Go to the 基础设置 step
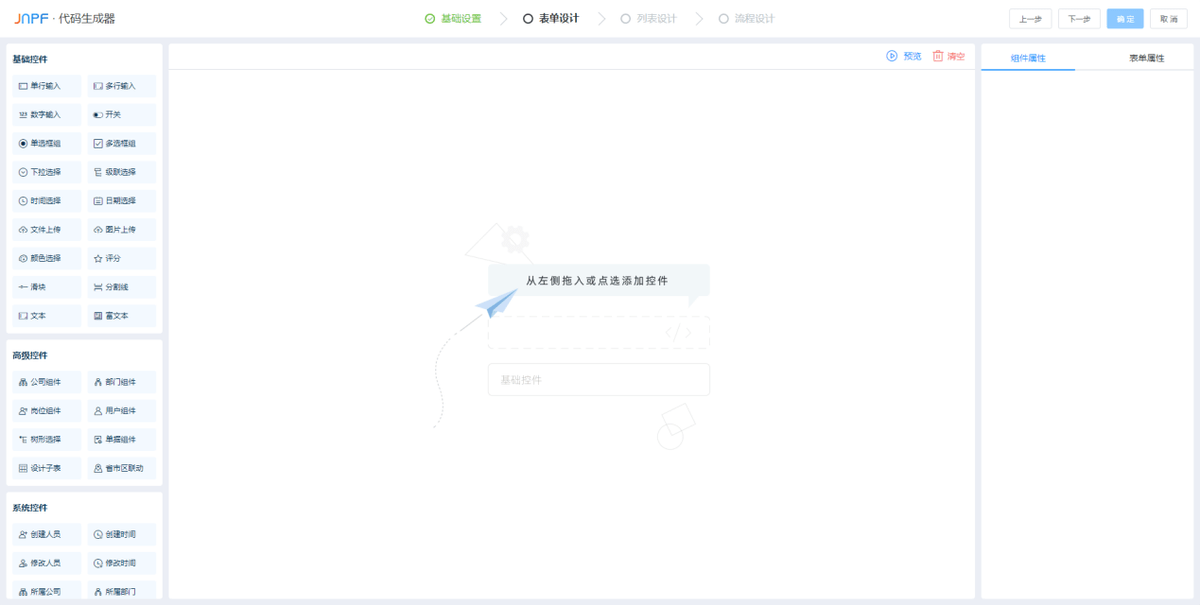1200x605 pixels. click(x=453, y=18)
